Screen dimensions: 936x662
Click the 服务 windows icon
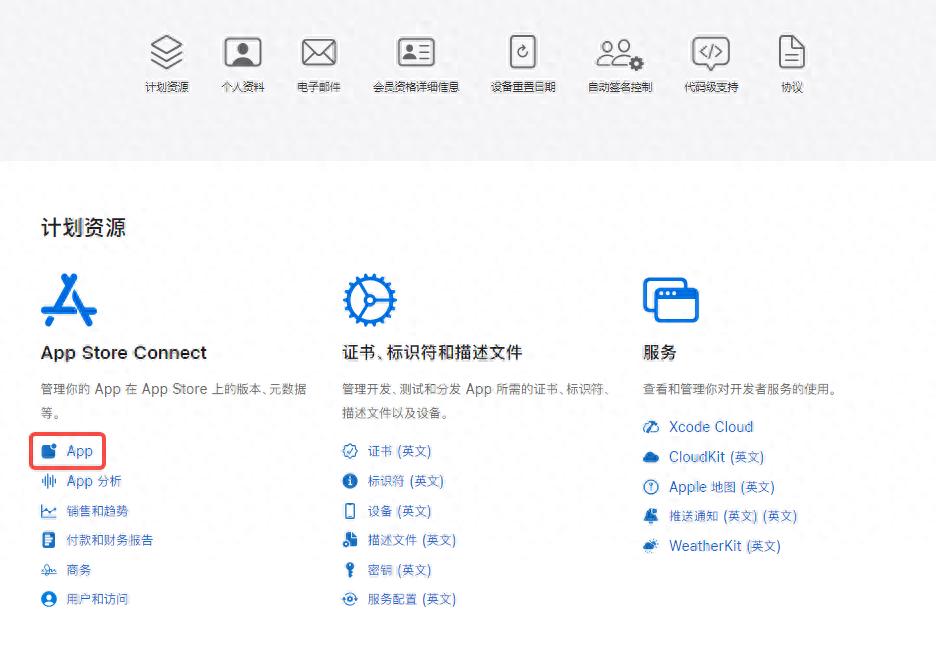[670, 300]
